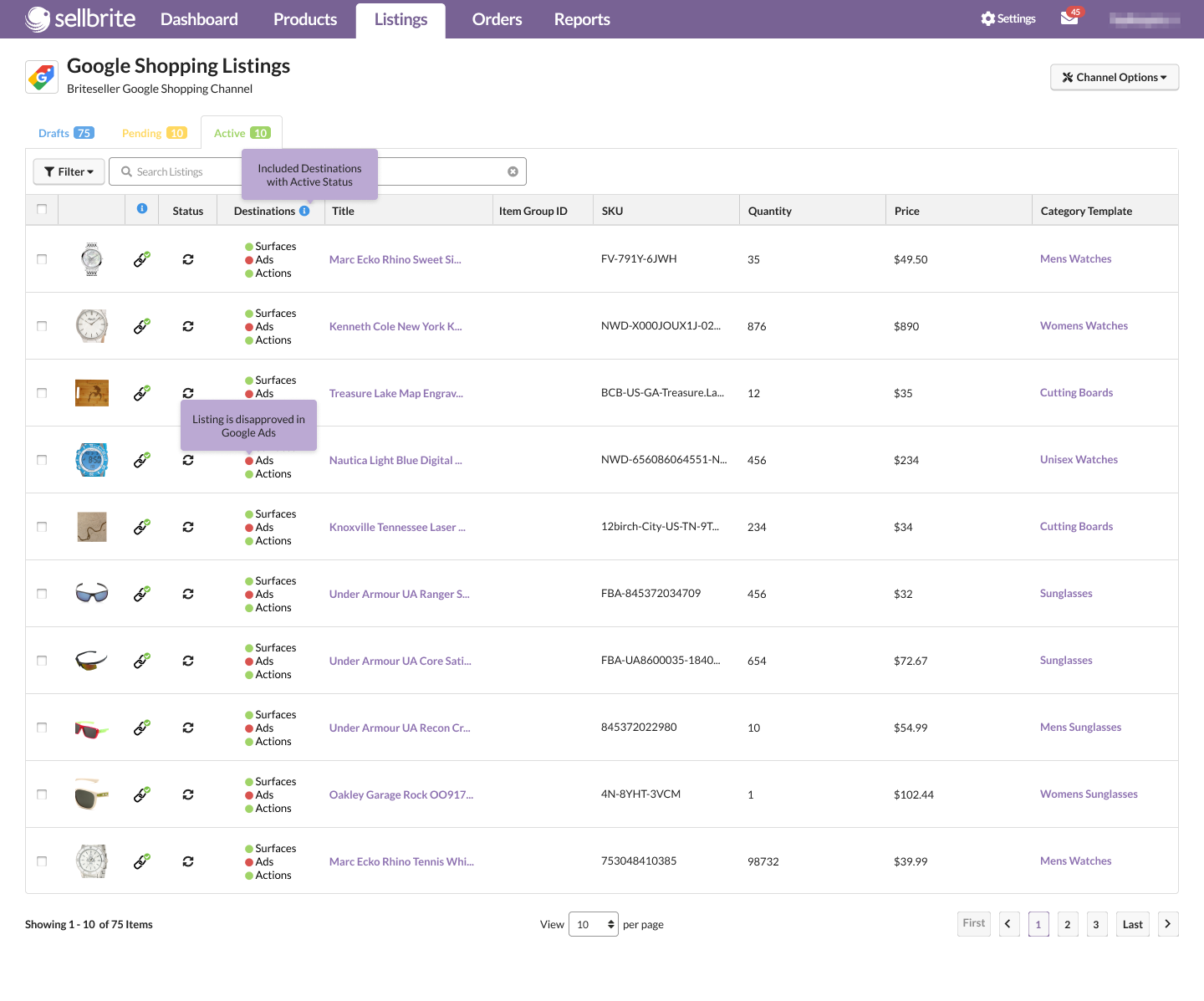Click sync status icon for Marc Ecko Rhino Tennis
The height and width of the screenshot is (1001, 1204).
coord(188,861)
